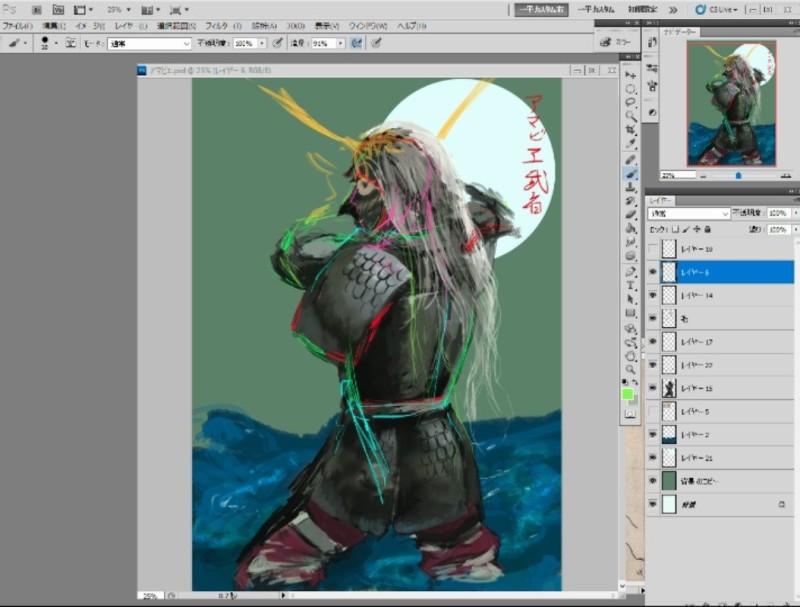This screenshot has width=800, height=607.
Task: Open the フィルタ (Filter) menu
Action: [223, 26]
